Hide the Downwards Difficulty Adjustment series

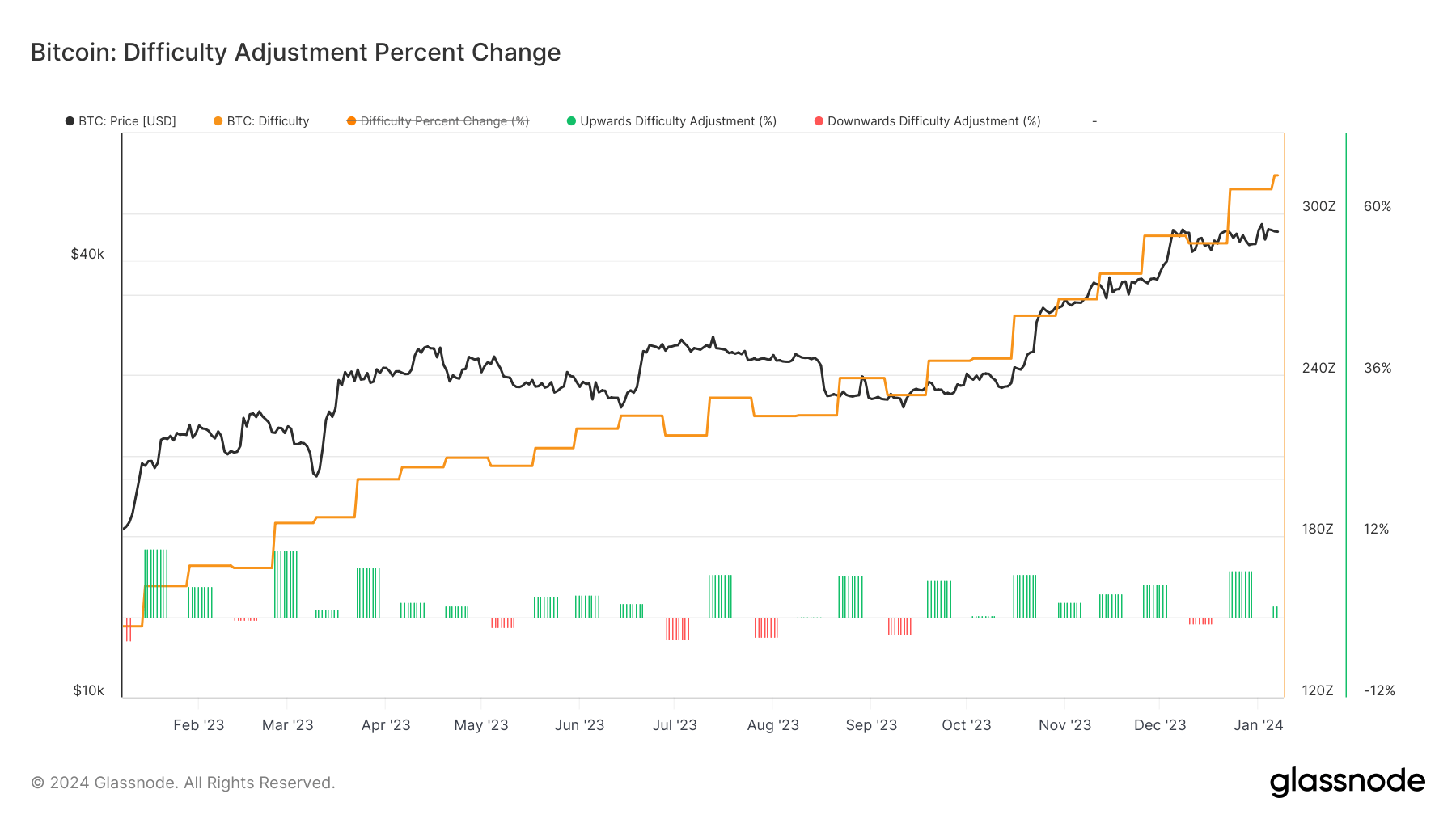click(927, 121)
